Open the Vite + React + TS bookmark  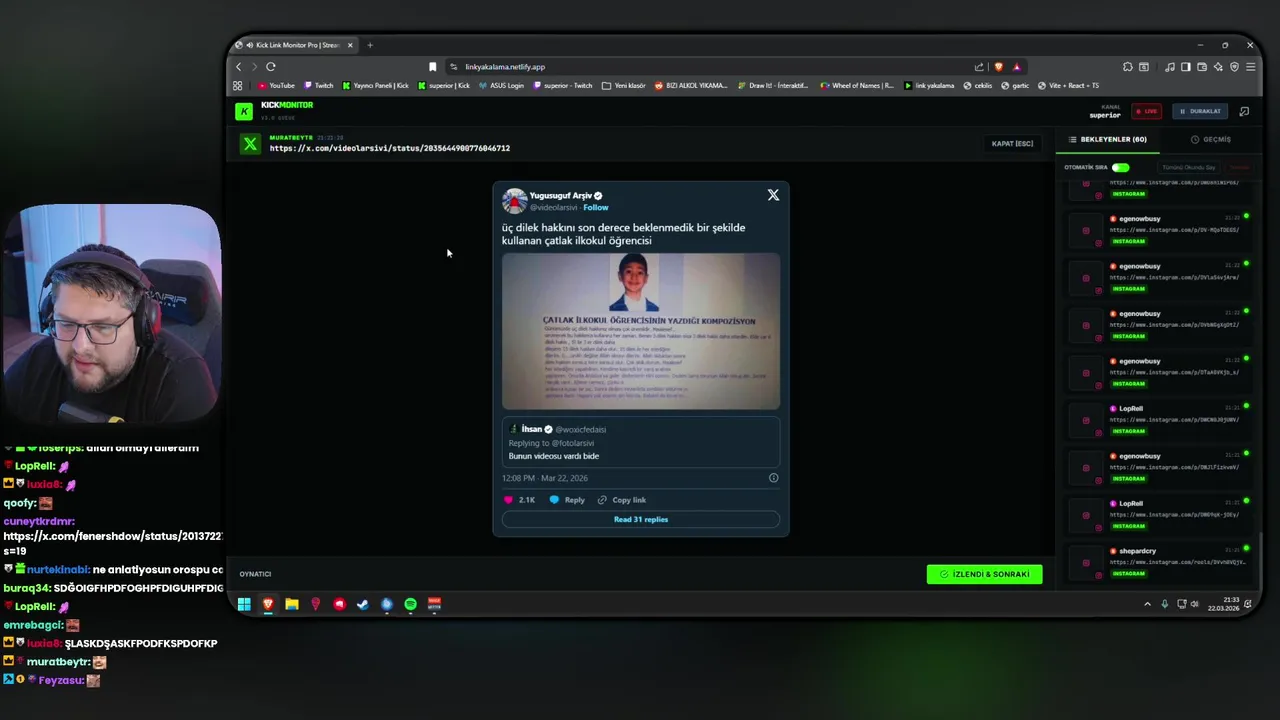click(1068, 86)
